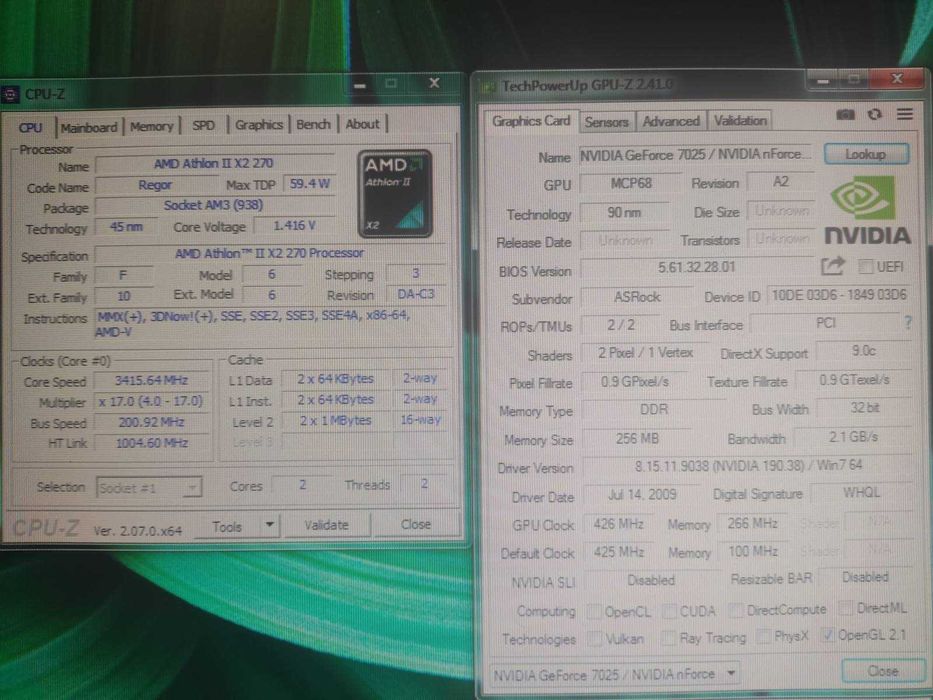Click the BIOS export share icon

click(832, 265)
